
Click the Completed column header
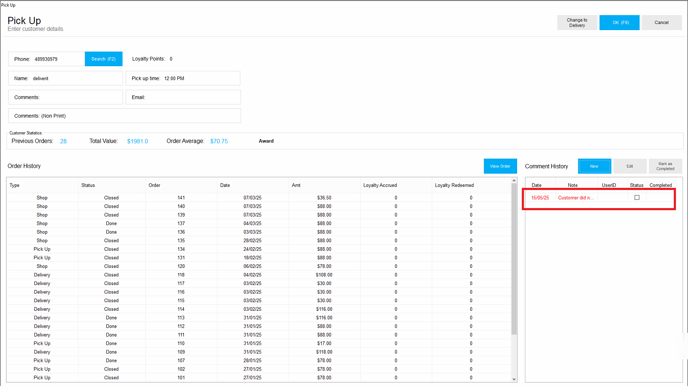pos(661,185)
